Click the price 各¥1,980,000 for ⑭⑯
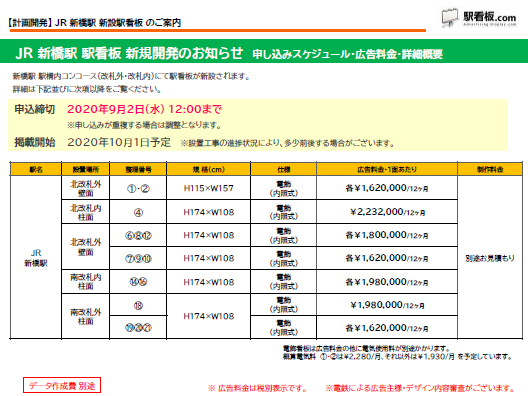 pyautogui.click(x=387, y=282)
